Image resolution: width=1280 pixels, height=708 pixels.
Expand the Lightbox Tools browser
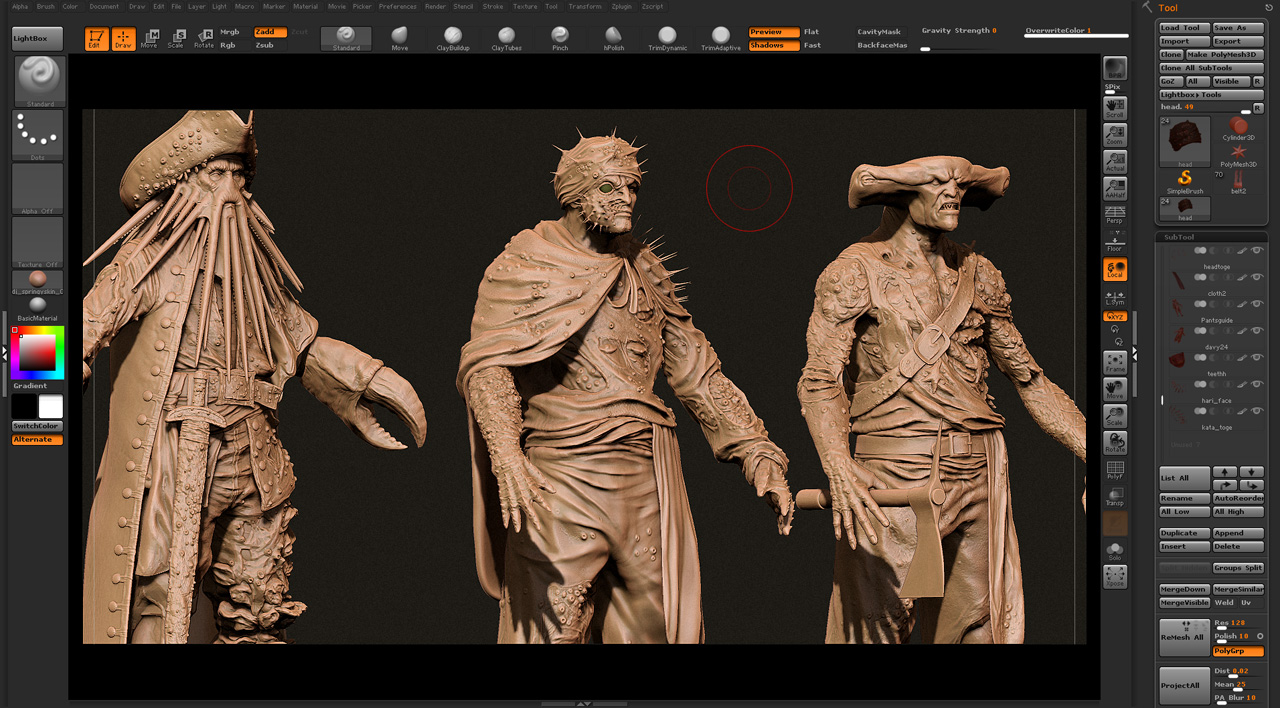1211,95
